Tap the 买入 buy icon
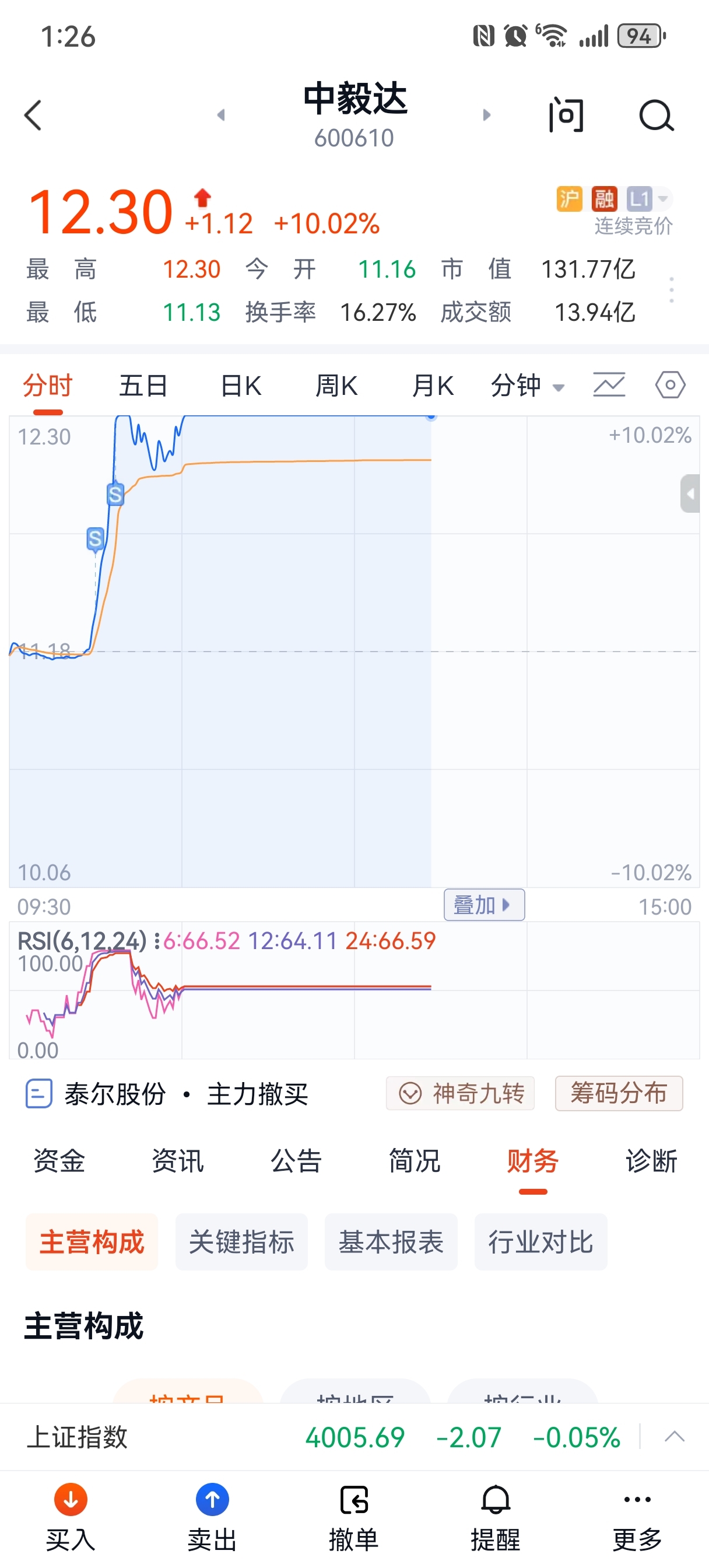Image resolution: width=709 pixels, height=1568 pixels. tap(71, 1500)
